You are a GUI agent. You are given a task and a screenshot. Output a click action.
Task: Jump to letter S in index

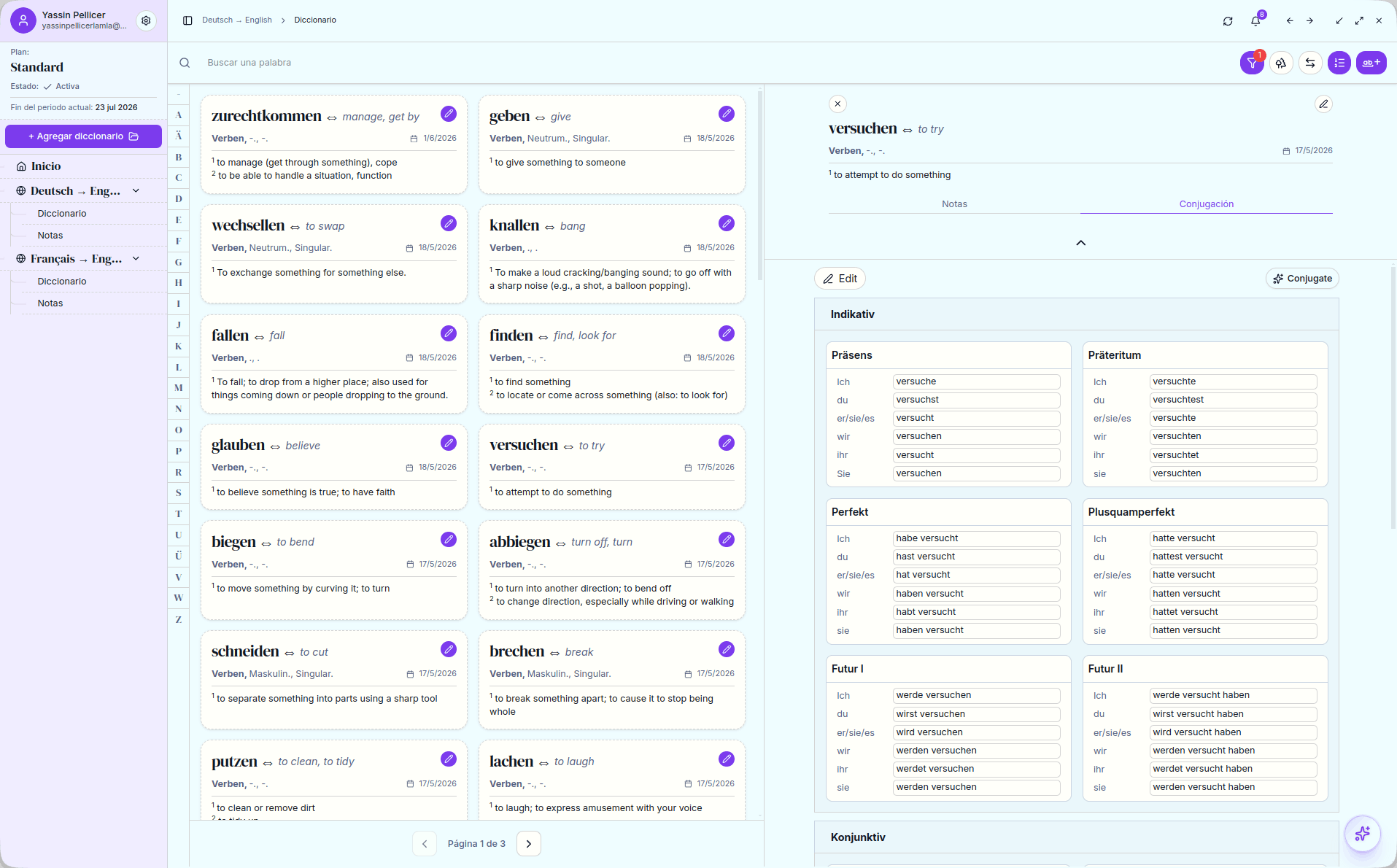[x=179, y=493]
